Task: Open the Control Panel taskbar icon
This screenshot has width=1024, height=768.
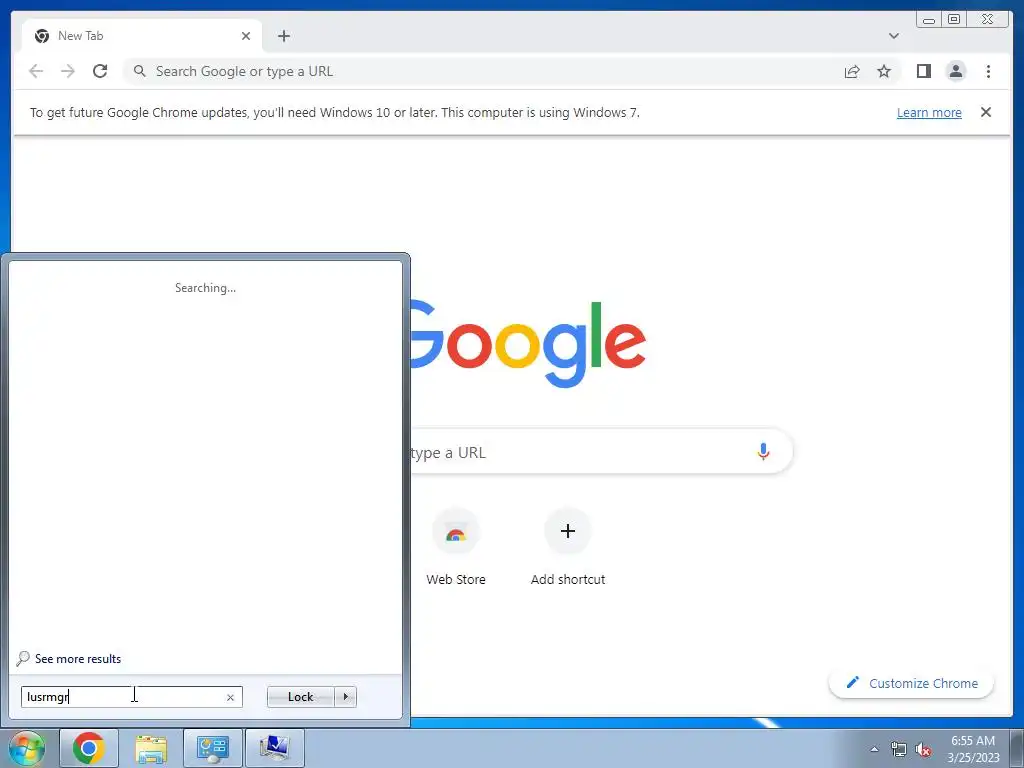Action: click(x=213, y=748)
